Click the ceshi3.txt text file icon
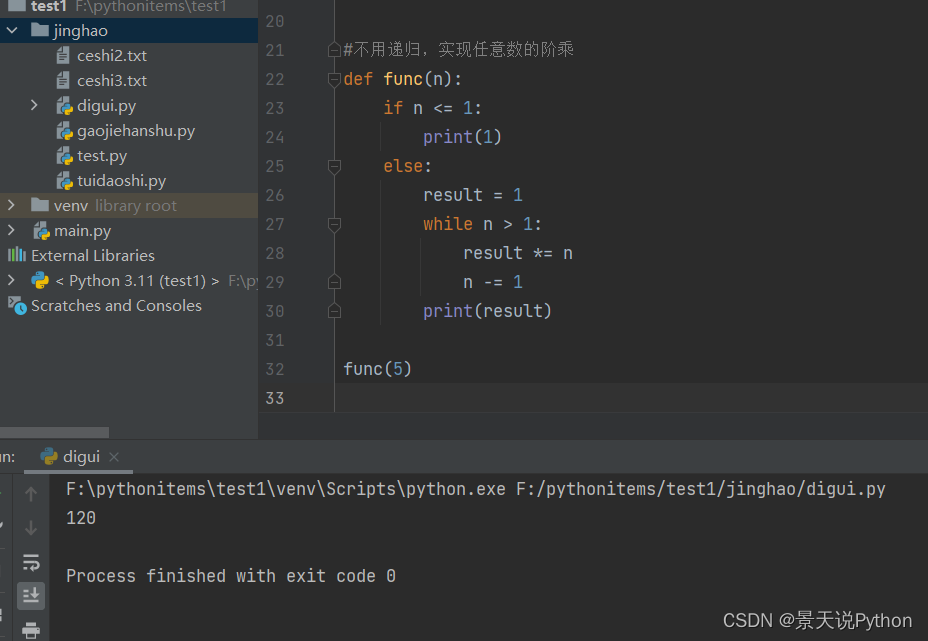928x641 pixels. (x=63, y=80)
